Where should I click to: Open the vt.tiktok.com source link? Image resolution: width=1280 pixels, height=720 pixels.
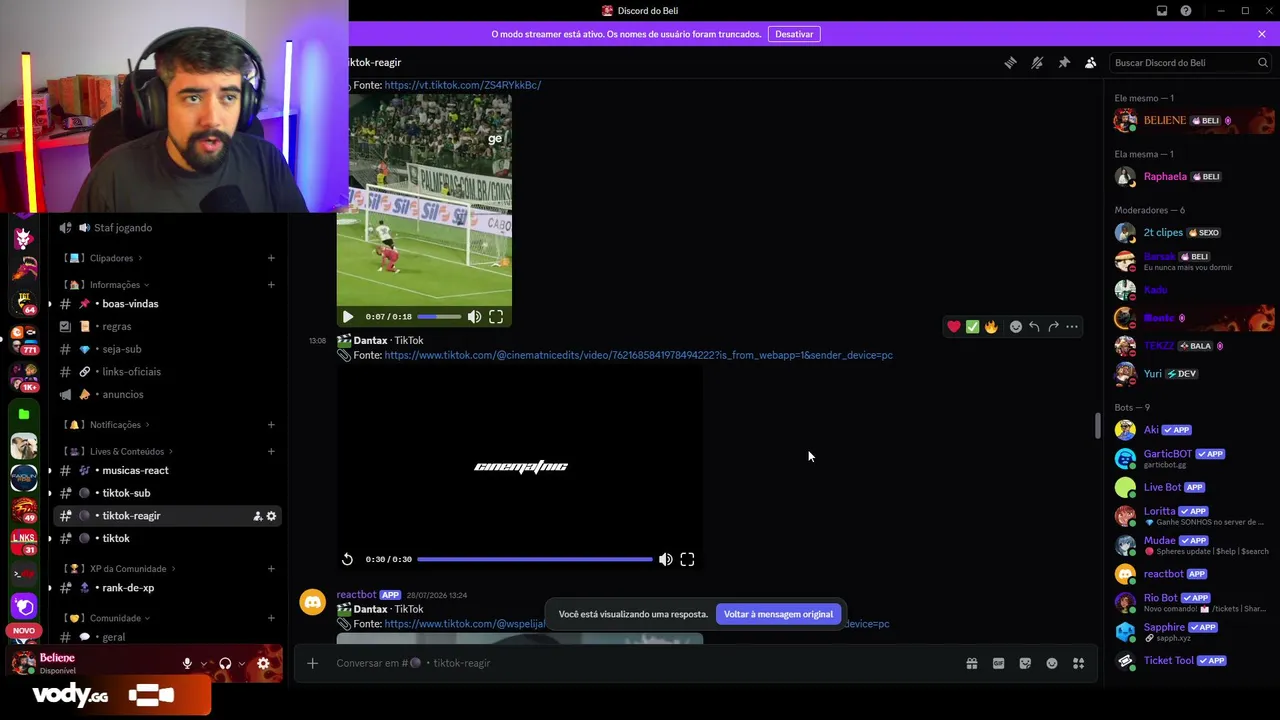pos(463,85)
